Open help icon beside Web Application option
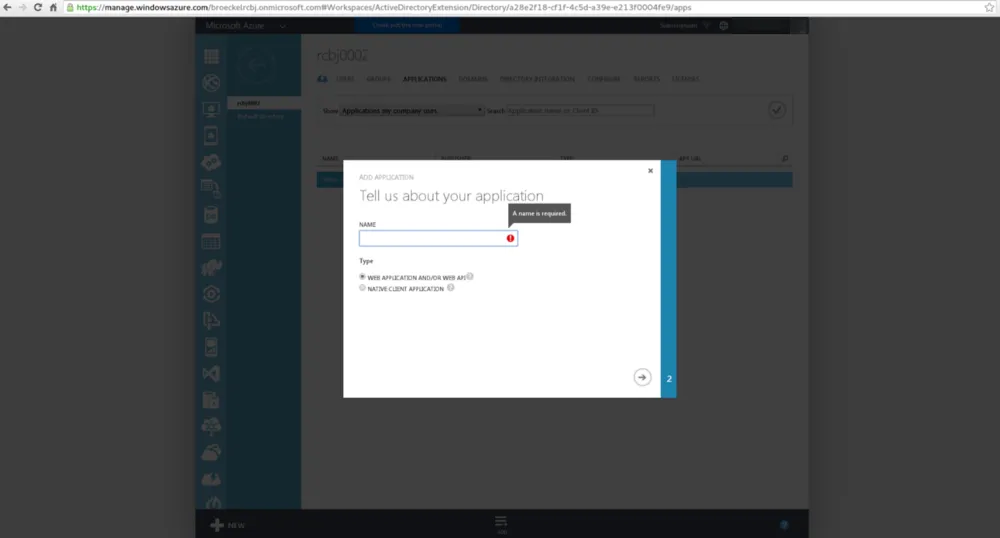 click(470, 277)
